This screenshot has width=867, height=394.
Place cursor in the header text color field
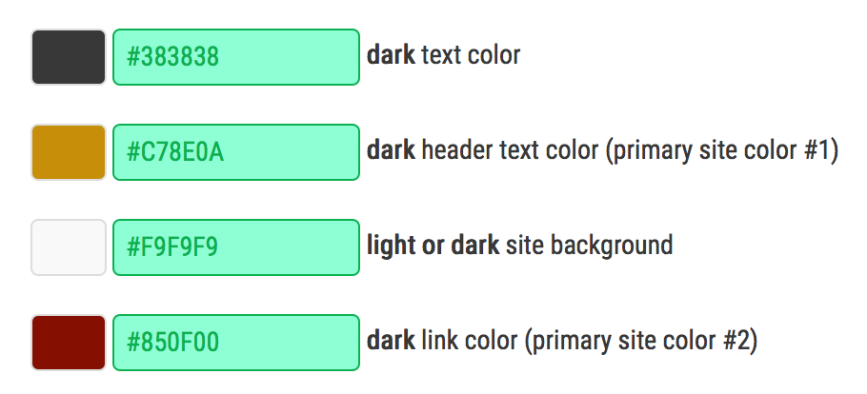tap(236, 153)
